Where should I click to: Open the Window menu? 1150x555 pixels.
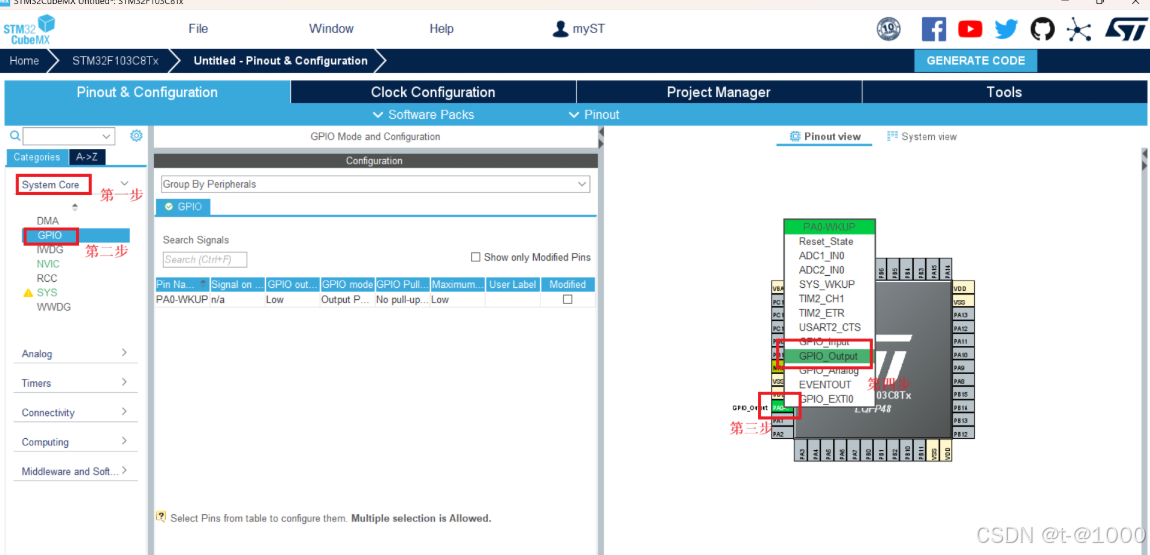click(331, 29)
